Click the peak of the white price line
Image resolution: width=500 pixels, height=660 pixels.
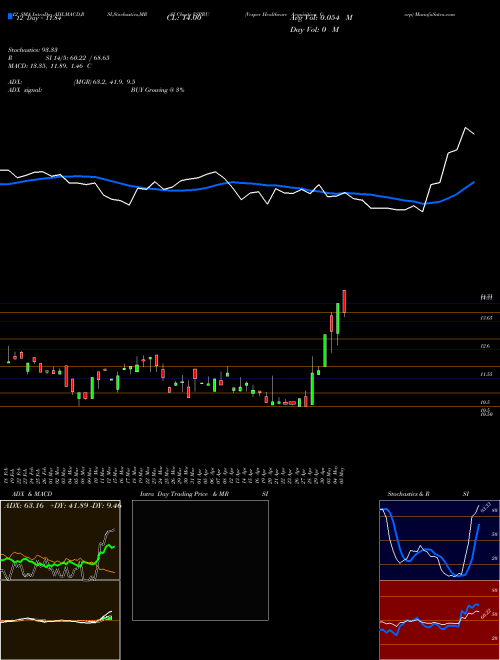tap(465, 127)
